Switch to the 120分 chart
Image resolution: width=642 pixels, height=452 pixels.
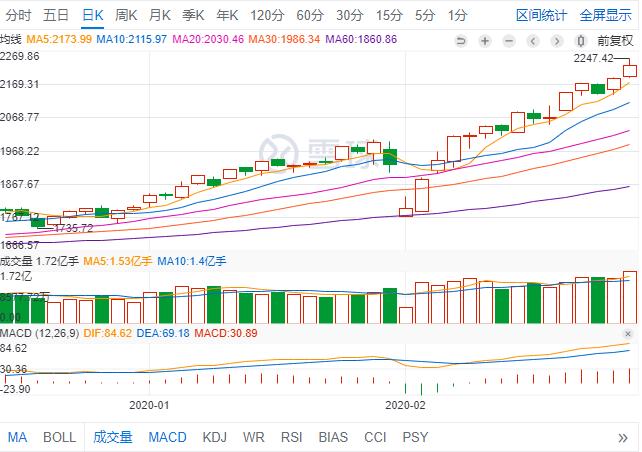267,16
